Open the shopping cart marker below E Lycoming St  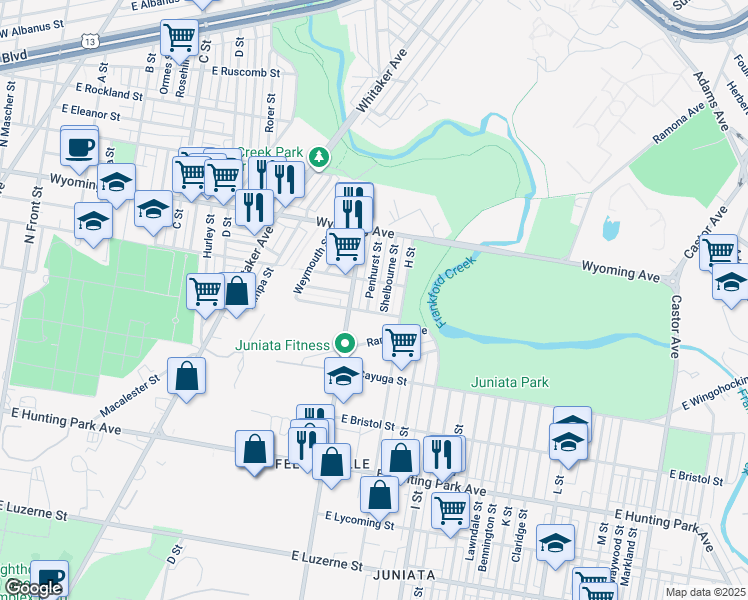click(451, 515)
